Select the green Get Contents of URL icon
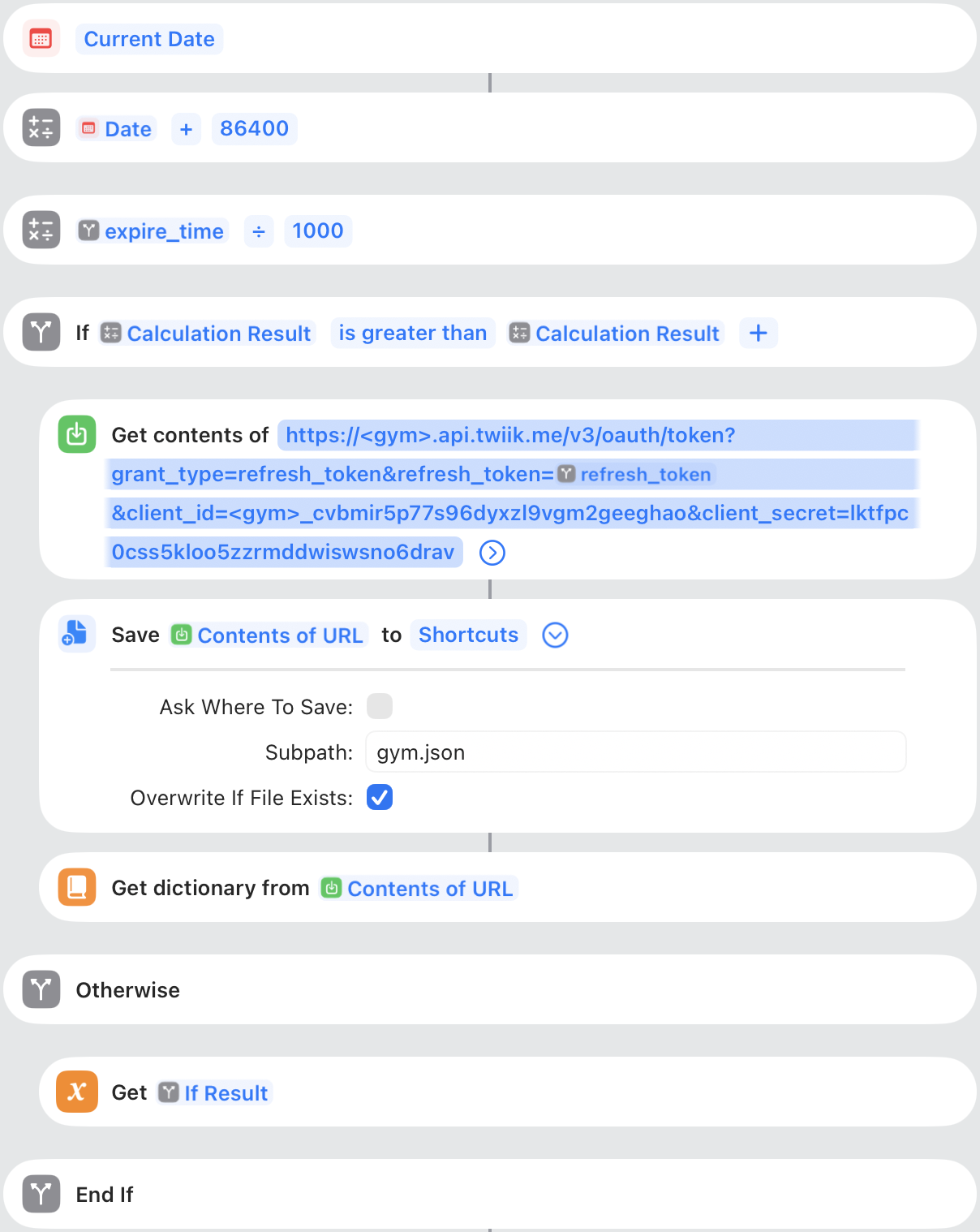 coord(76,434)
